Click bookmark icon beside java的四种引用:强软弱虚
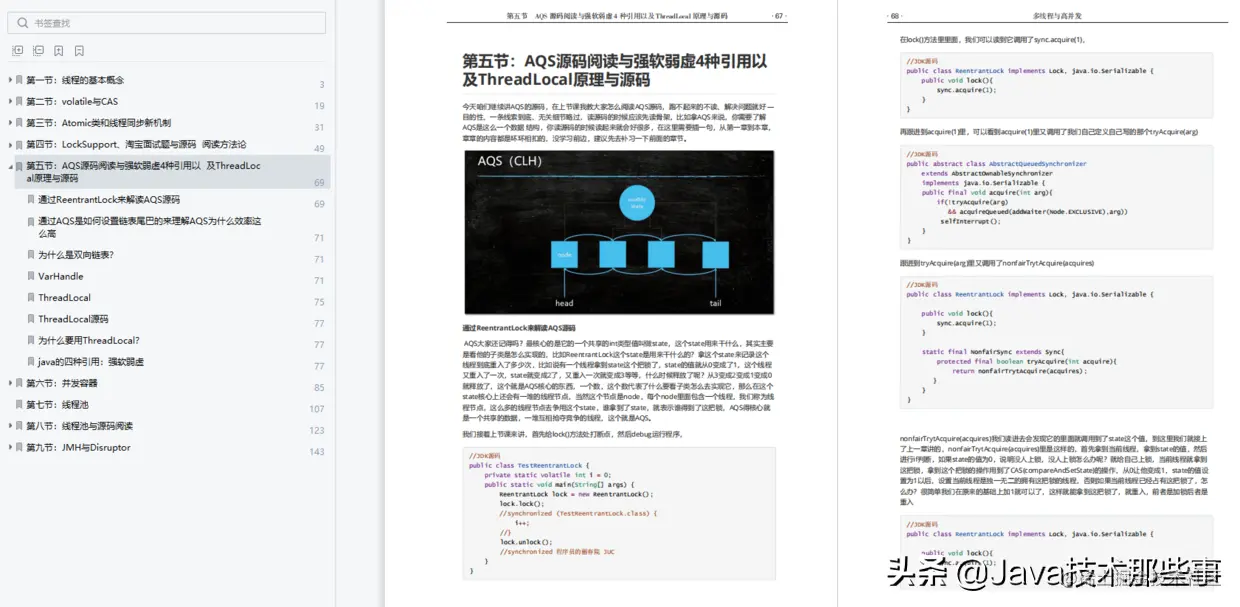The image size is (1240, 607). (31, 362)
